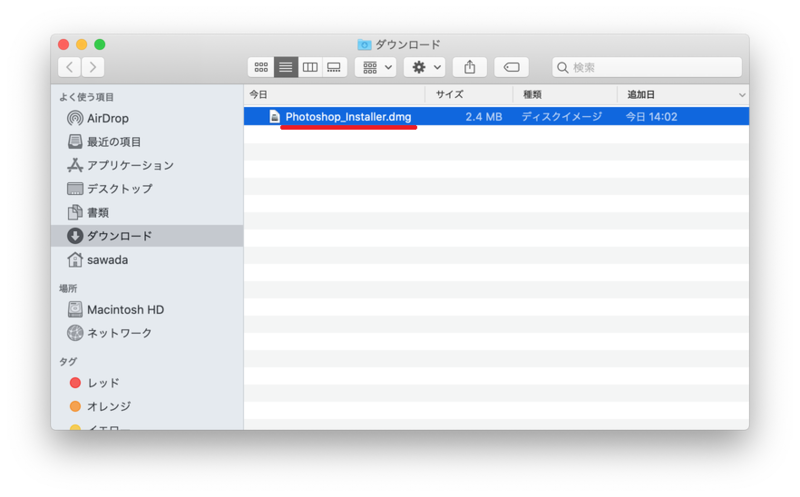The width and height of the screenshot is (800, 497).
Task: Click the 今日 14:02 date cell
Action: click(652, 117)
